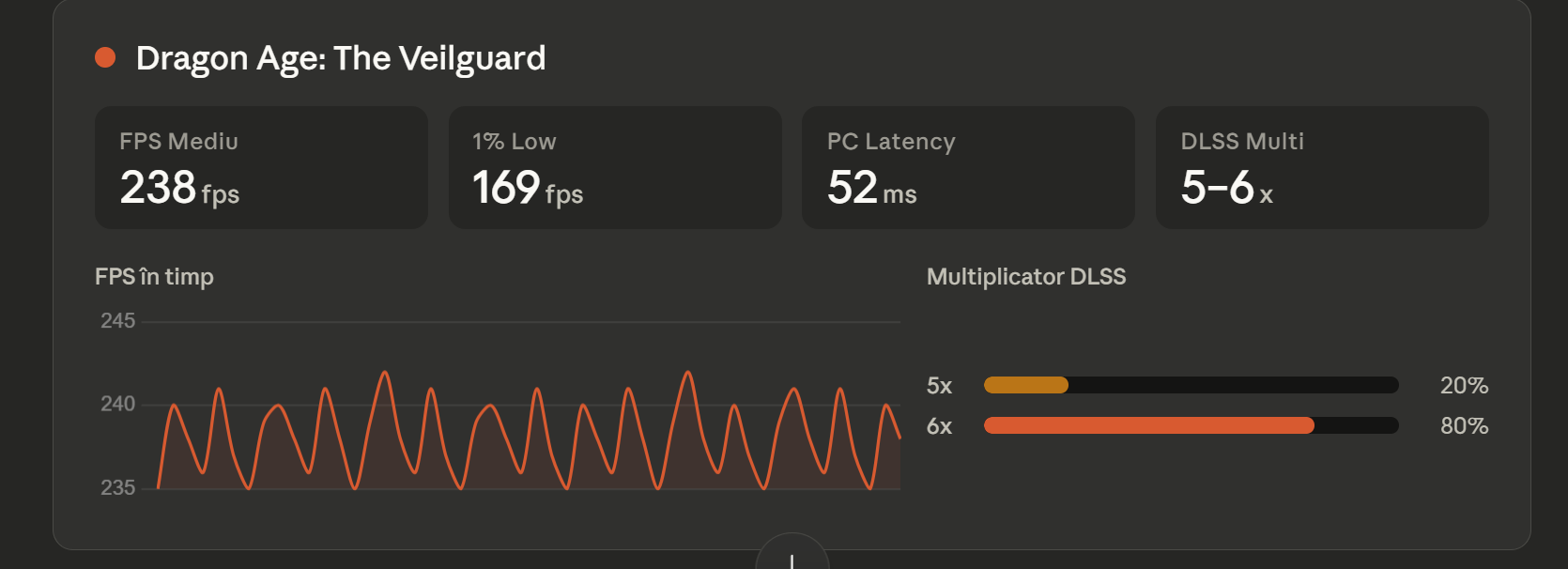Click the FPS în timp chart heading
This screenshot has height=569, width=1568.
[154, 277]
